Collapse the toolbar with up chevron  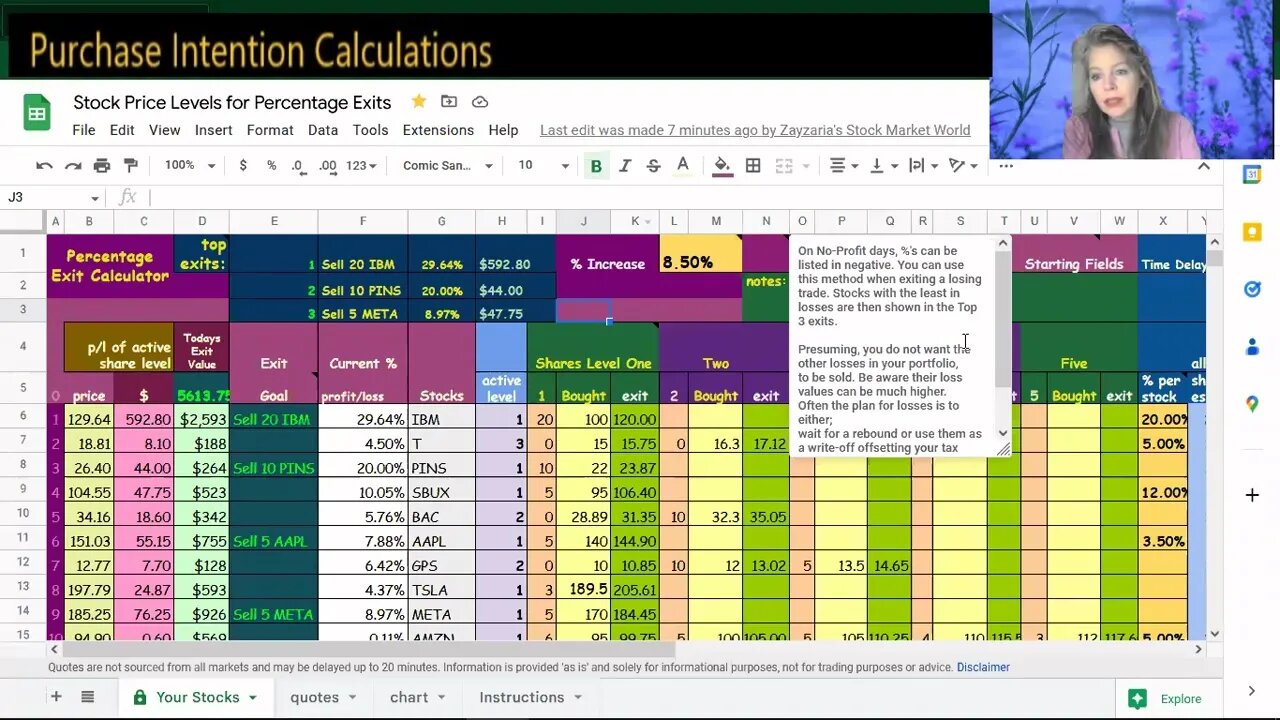click(1203, 166)
